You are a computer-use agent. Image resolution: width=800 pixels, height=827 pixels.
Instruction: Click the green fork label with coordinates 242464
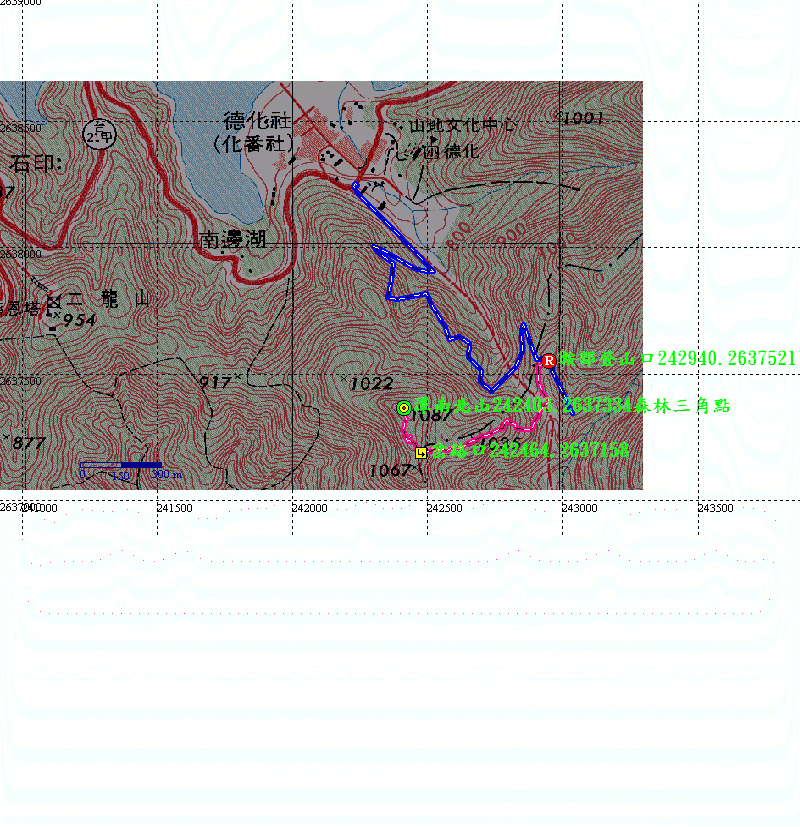529,451
